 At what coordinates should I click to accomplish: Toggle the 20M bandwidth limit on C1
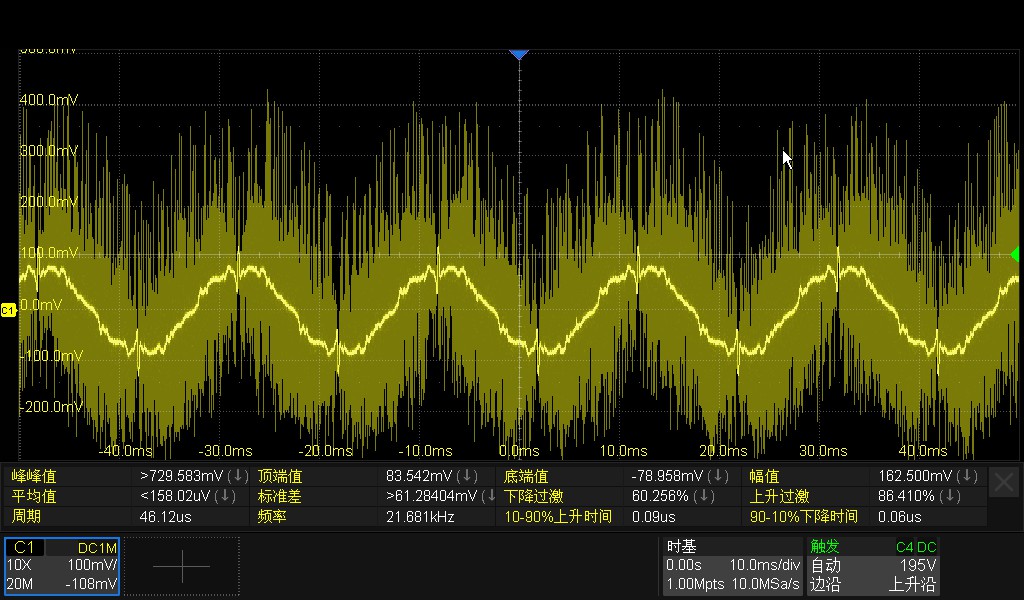22,584
